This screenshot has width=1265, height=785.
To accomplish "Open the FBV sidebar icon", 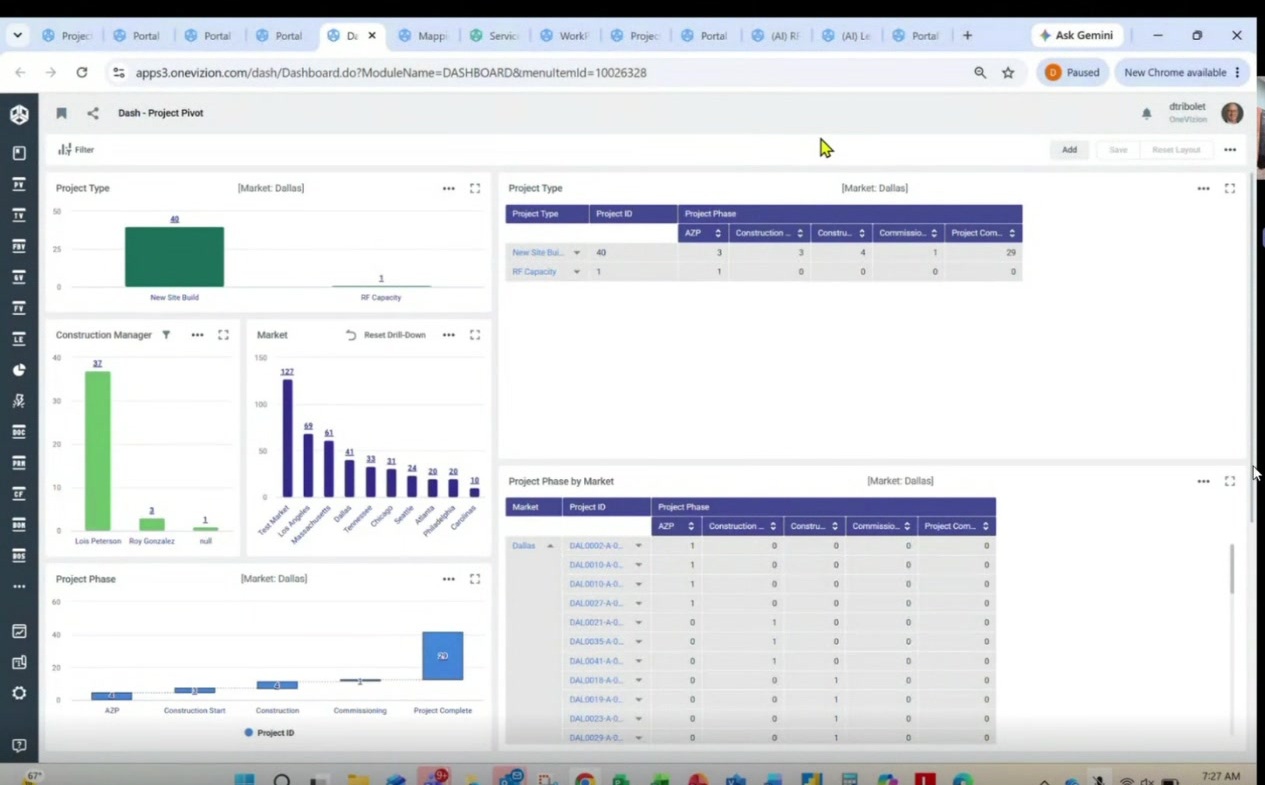I will (x=19, y=246).
